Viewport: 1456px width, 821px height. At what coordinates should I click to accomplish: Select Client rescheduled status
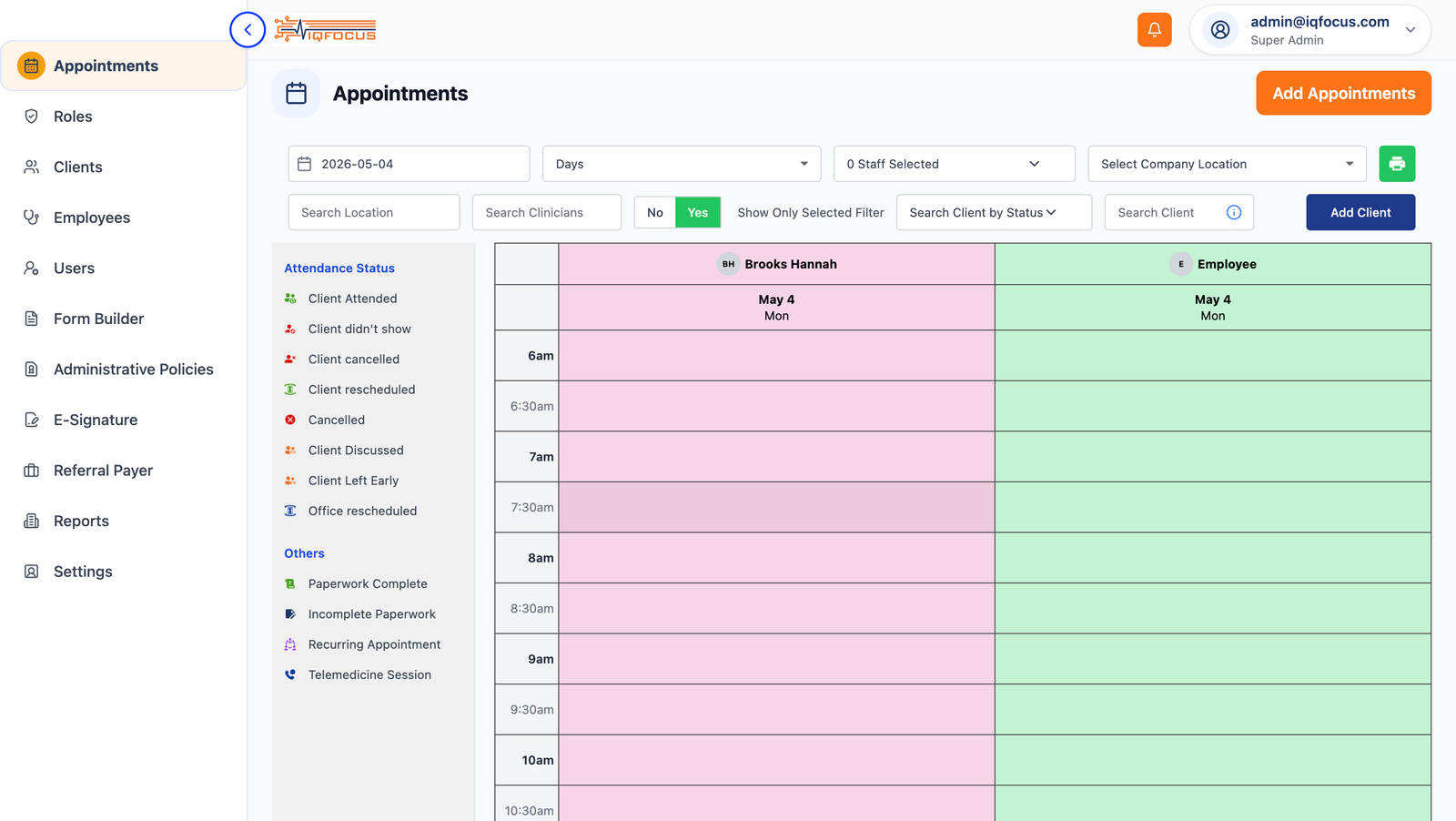click(361, 390)
